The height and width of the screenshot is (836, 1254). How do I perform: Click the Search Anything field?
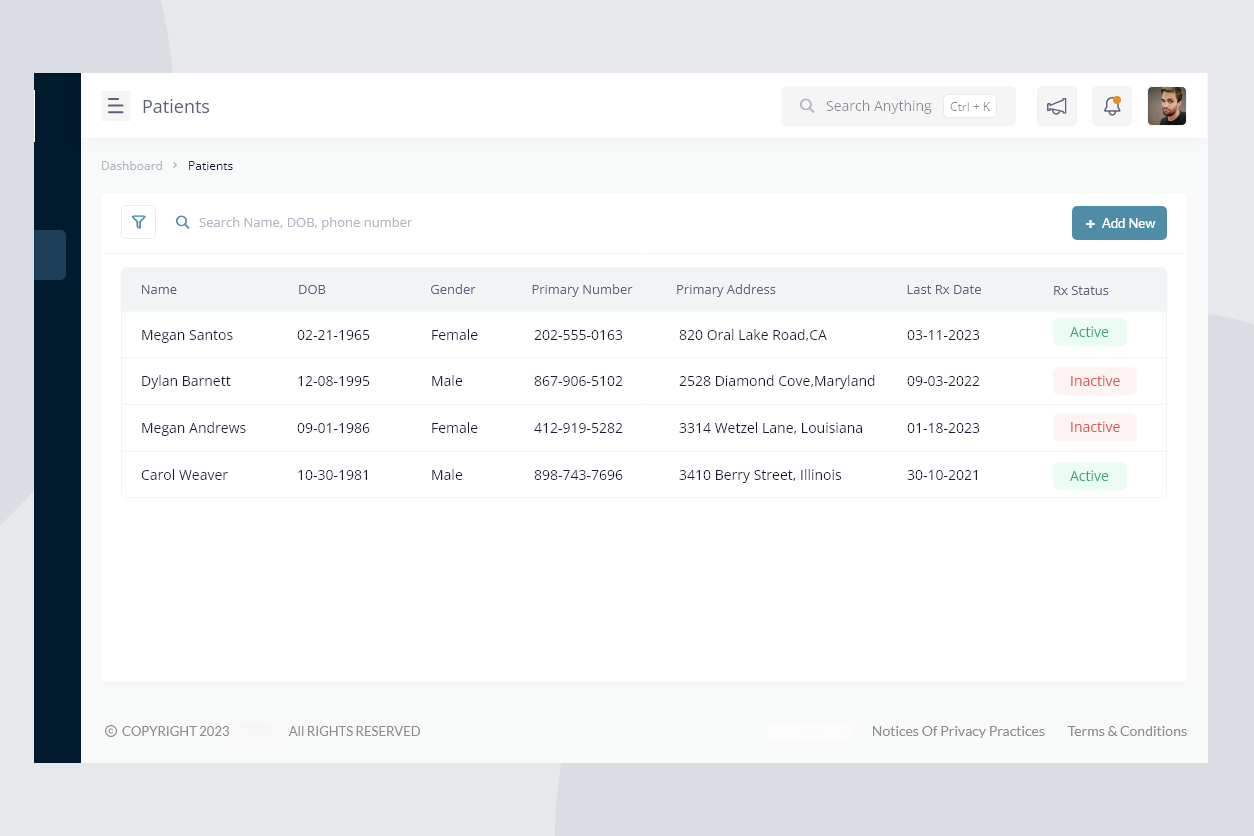tap(878, 106)
